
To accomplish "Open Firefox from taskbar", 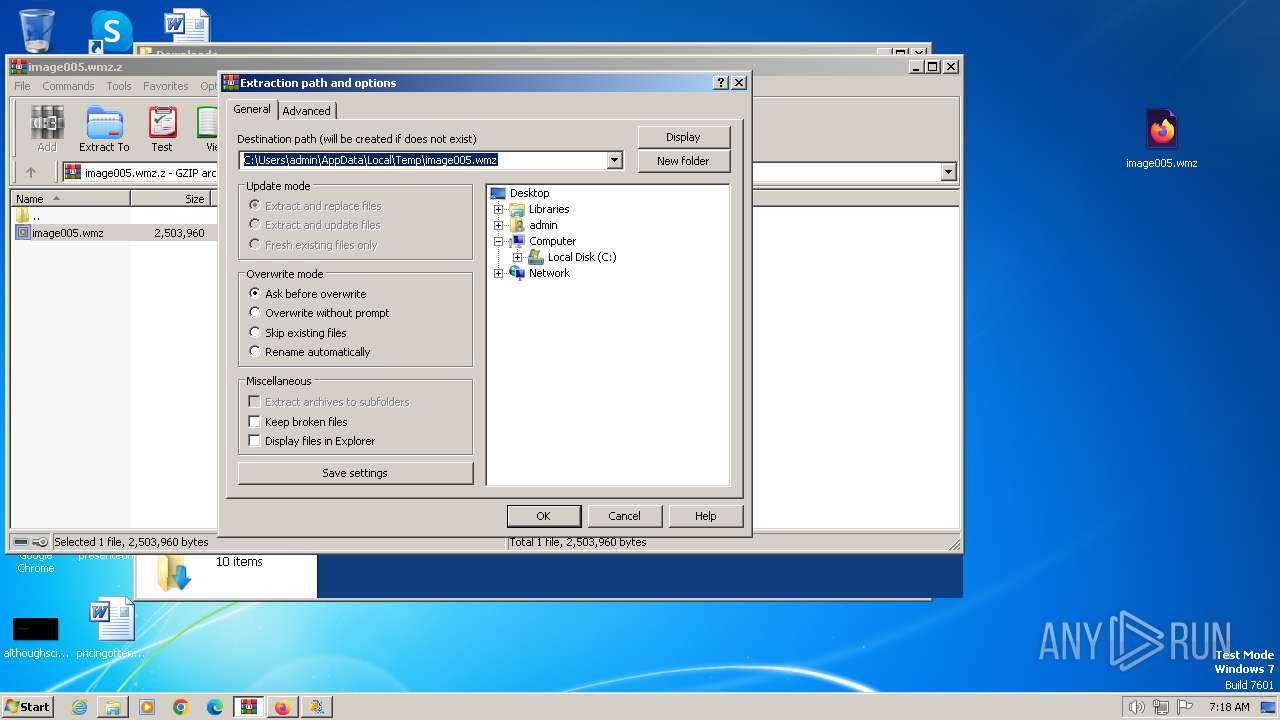I will click(x=283, y=707).
